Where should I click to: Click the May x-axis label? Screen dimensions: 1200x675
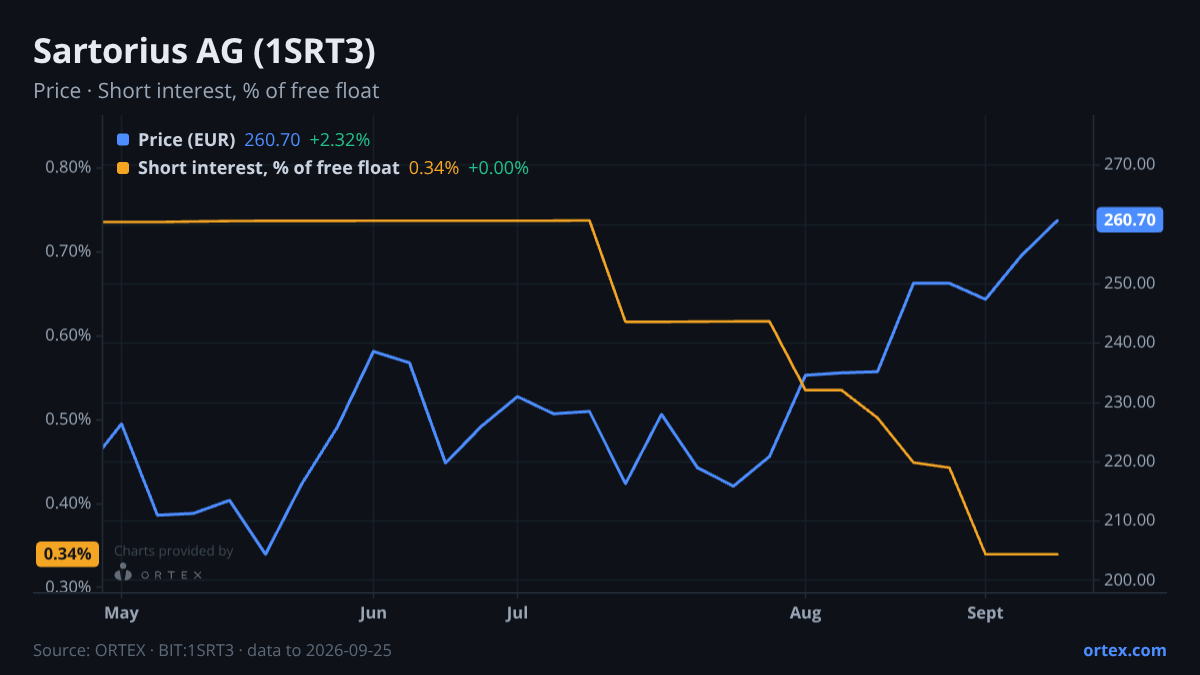121,613
